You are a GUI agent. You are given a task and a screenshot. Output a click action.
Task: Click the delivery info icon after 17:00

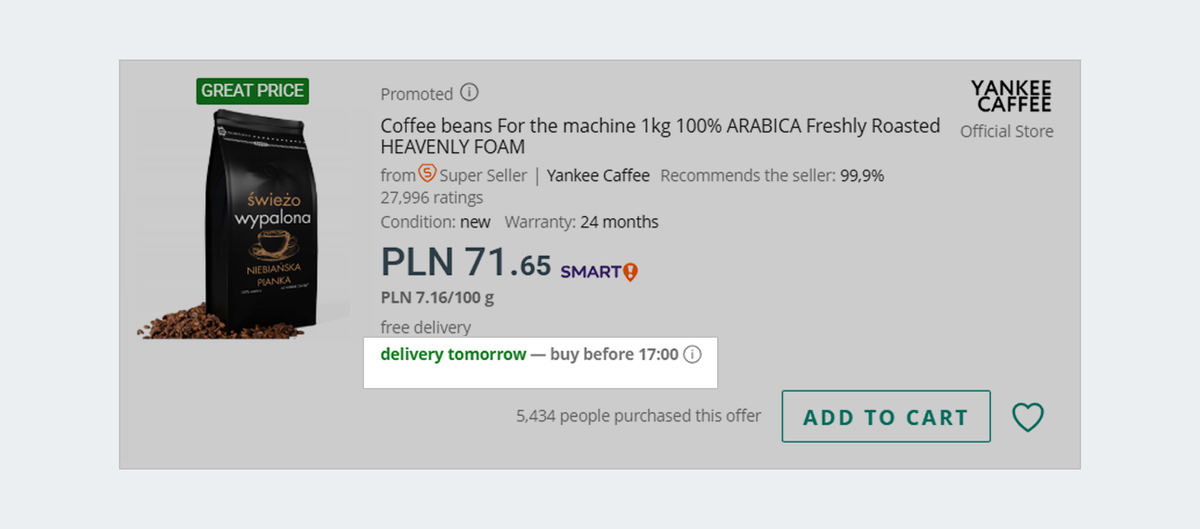tap(693, 354)
